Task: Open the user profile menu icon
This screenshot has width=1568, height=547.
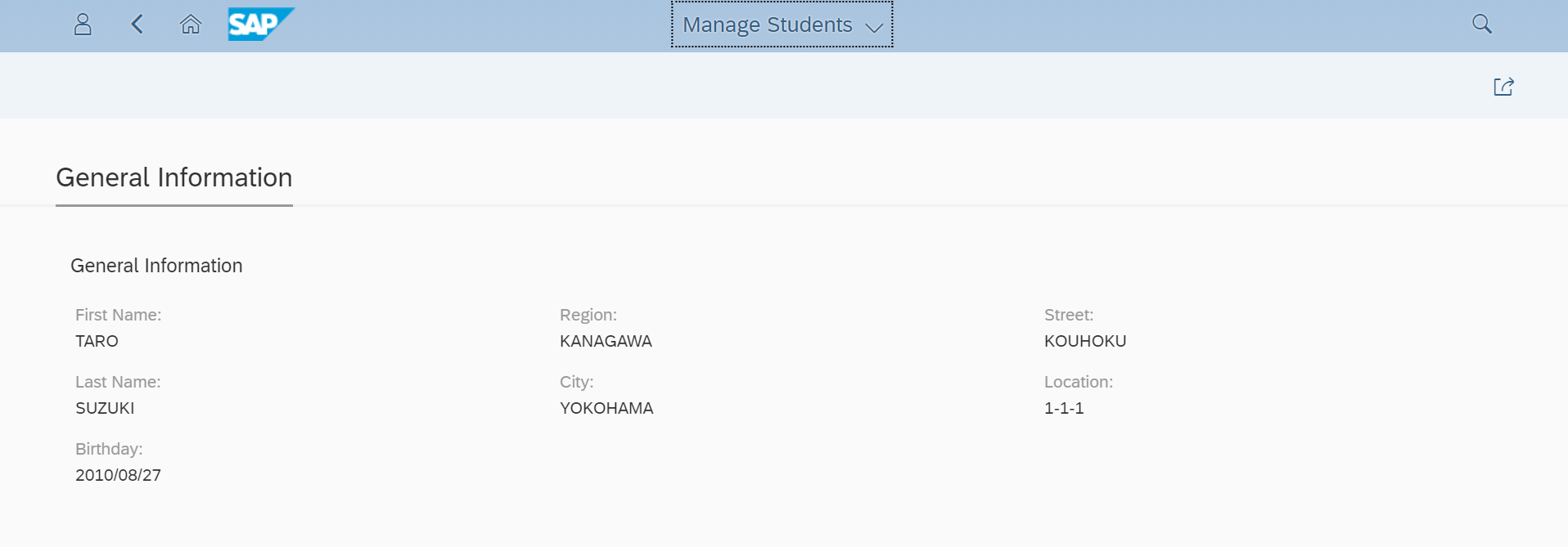Action: click(x=83, y=25)
